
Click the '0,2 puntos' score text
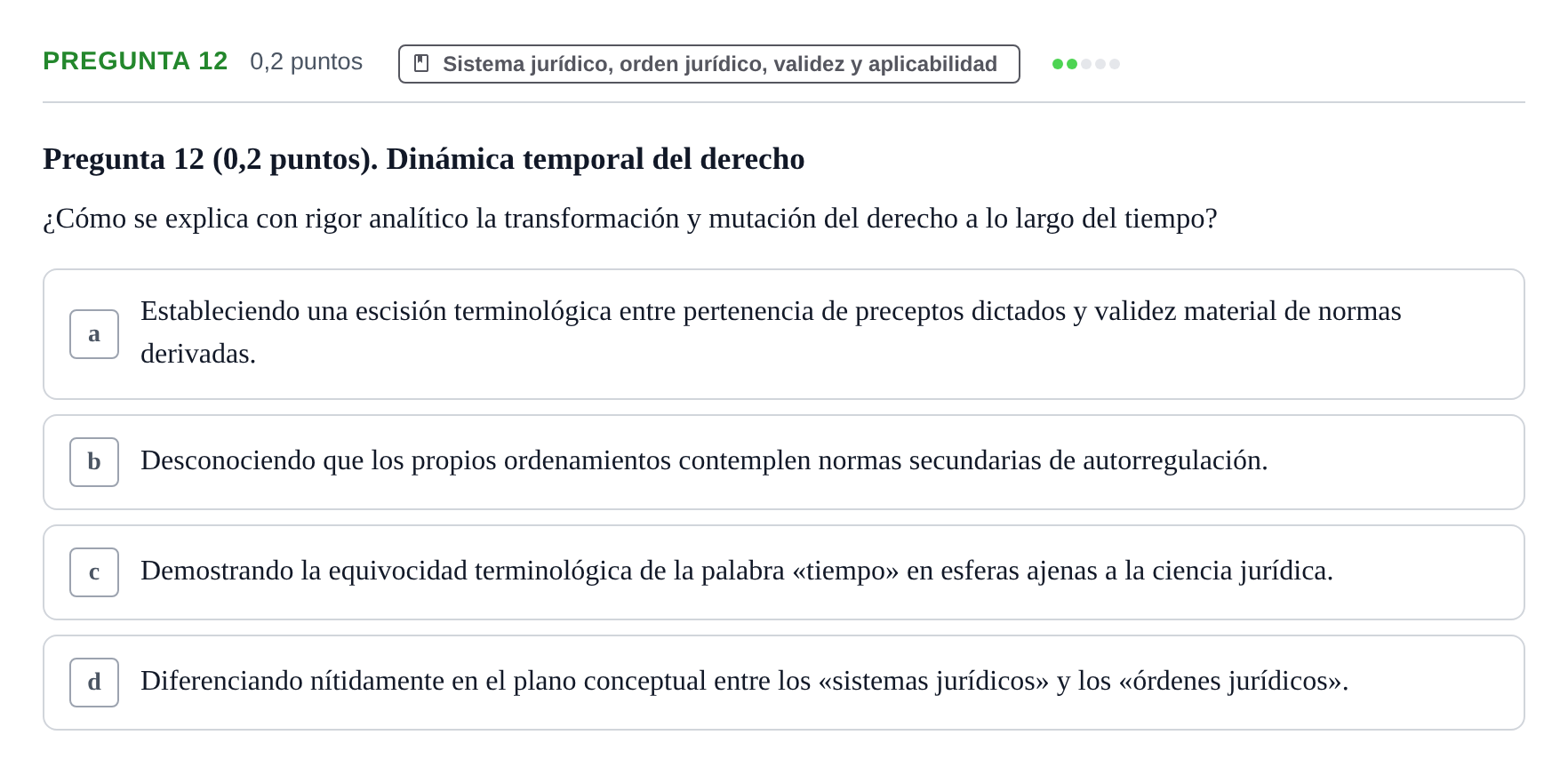tap(306, 61)
